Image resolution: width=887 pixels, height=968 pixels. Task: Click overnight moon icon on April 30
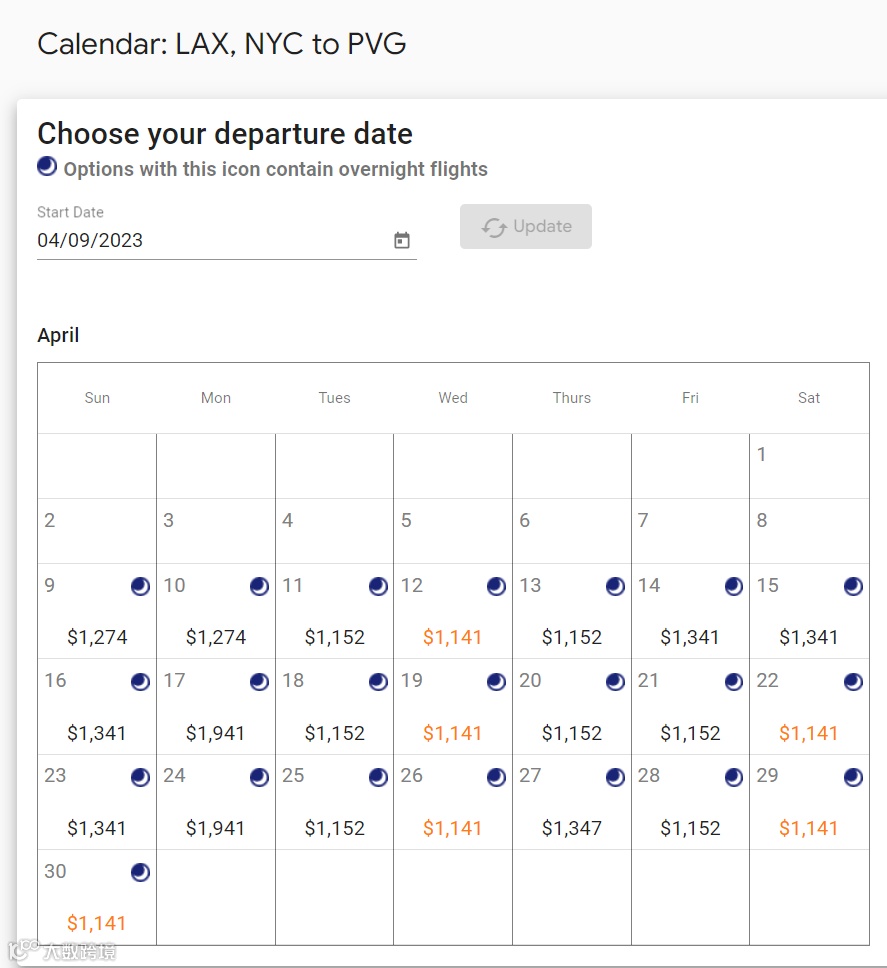[x=141, y=872]
